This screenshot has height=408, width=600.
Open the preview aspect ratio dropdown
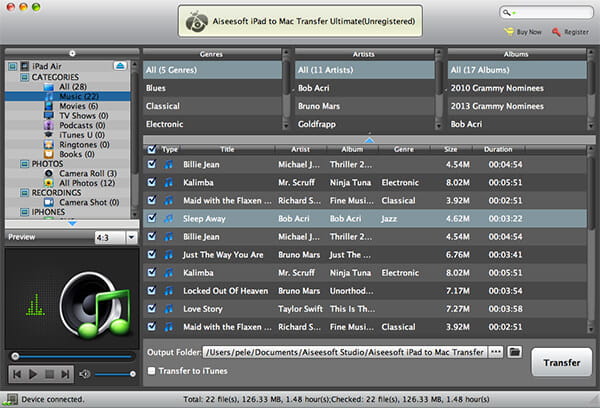coord(131,237)
